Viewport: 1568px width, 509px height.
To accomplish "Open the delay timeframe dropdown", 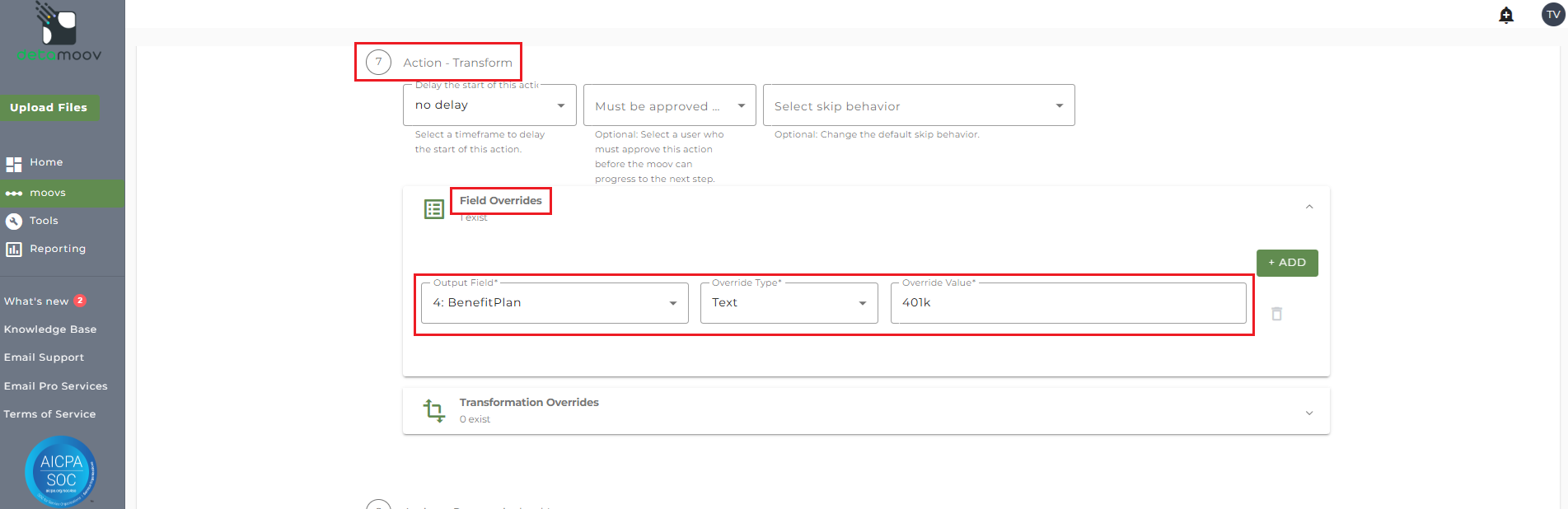I will click(489, 105).
